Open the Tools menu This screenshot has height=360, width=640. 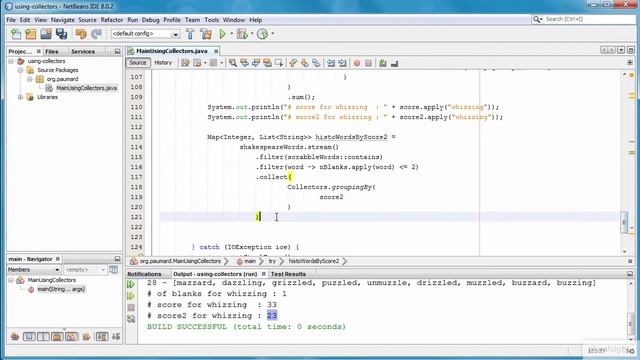point(211,20)
